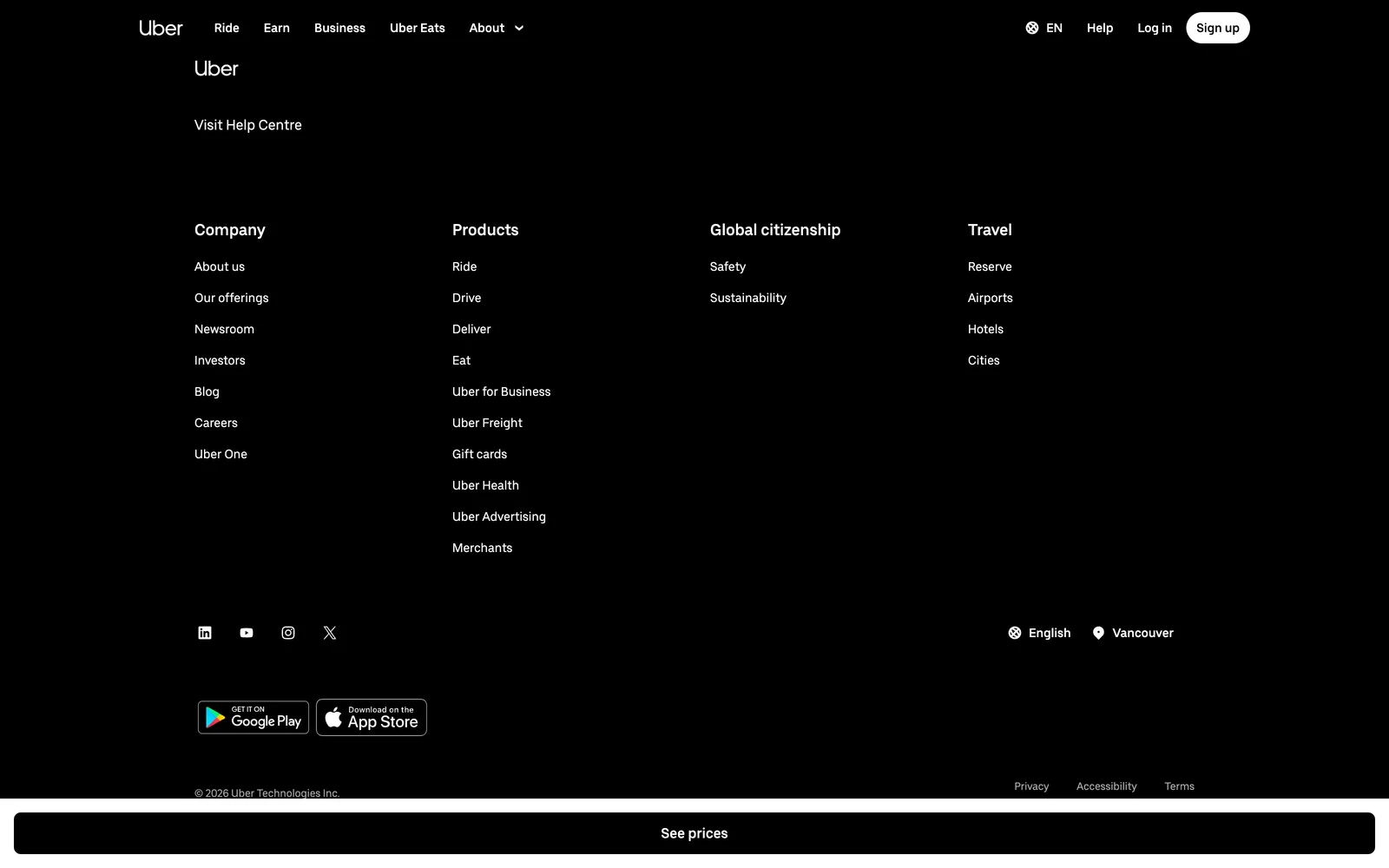Screen dimensions: 1389x868
Task: Expand the About dropdown in navigation
Action: point(497,28)
